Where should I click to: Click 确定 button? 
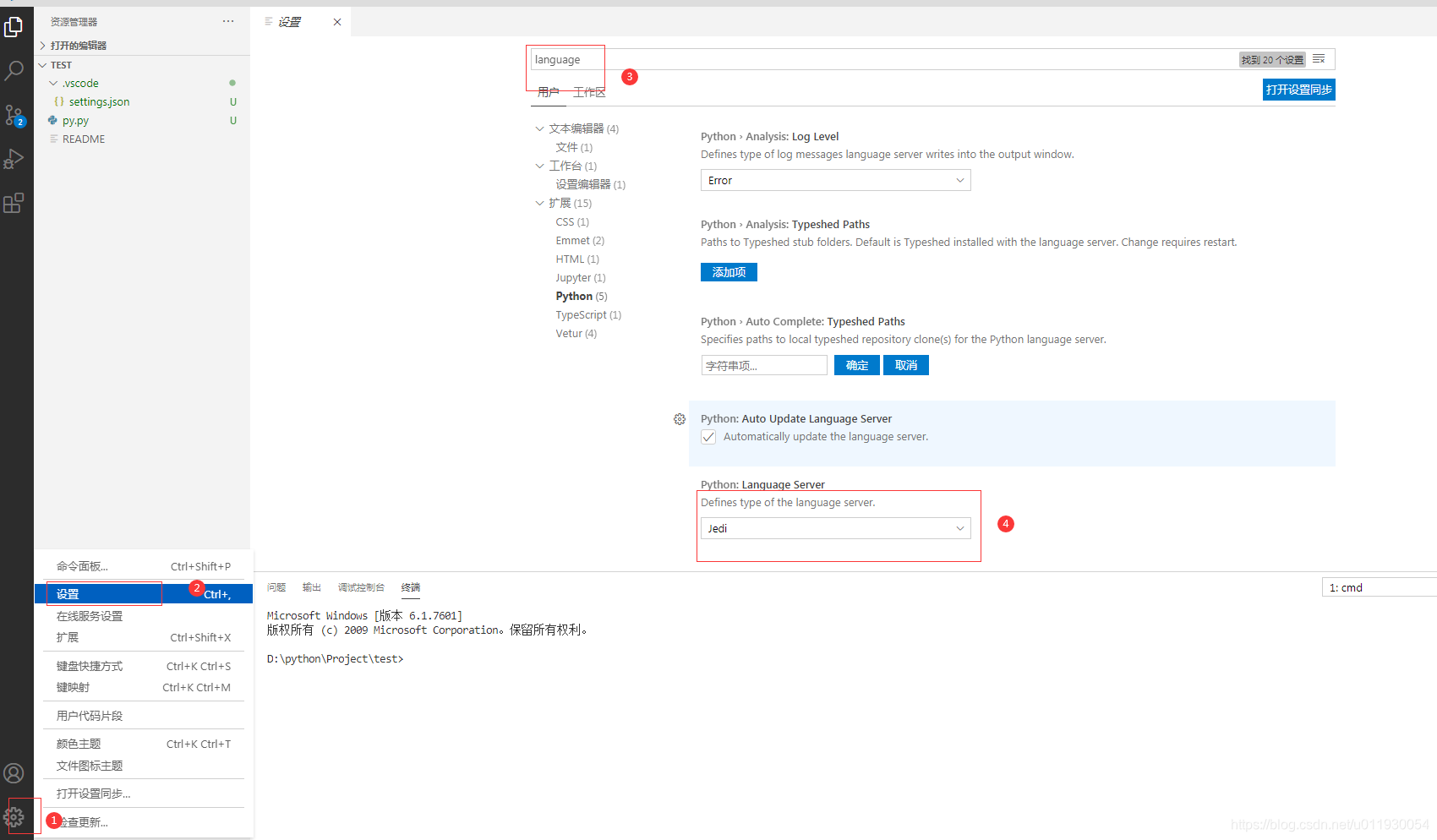click(x=857, y=365)
